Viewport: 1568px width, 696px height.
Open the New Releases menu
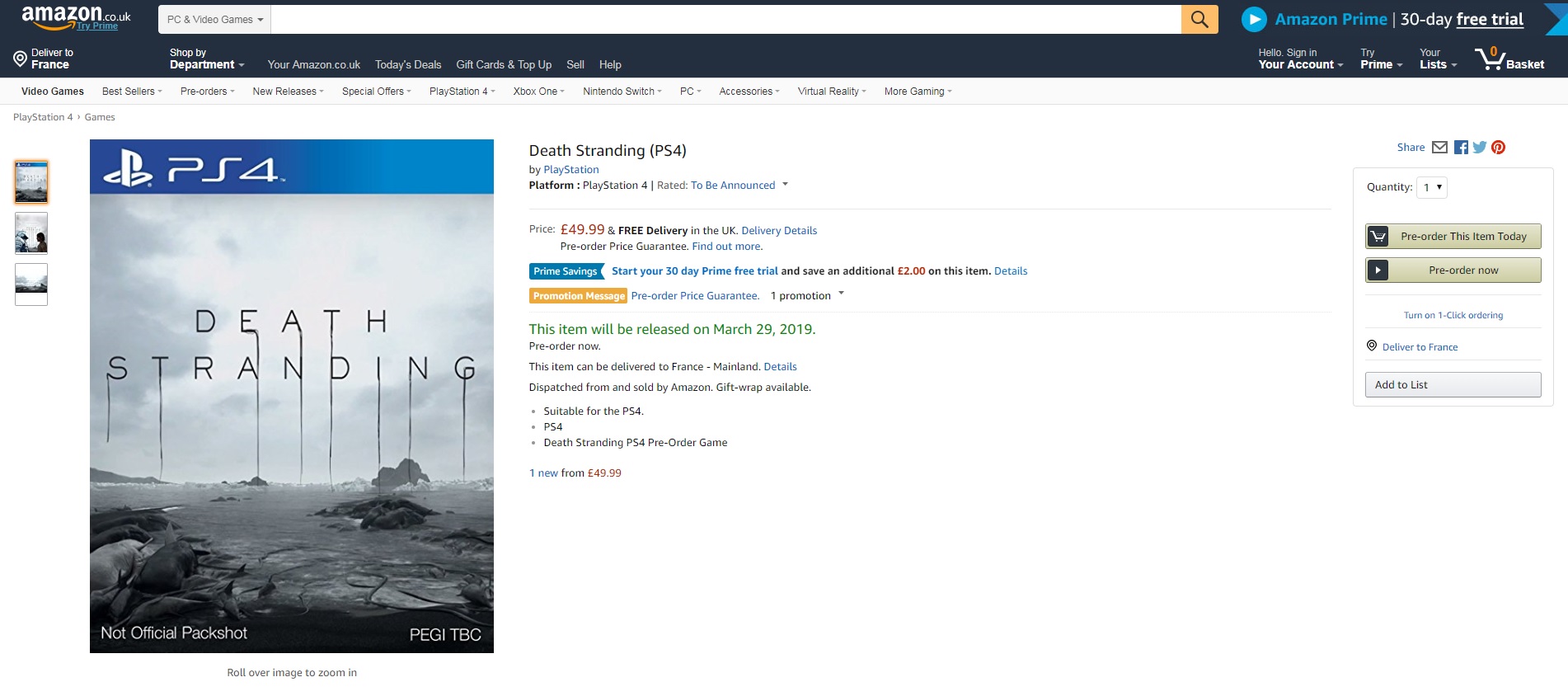(x=289, y=92)
